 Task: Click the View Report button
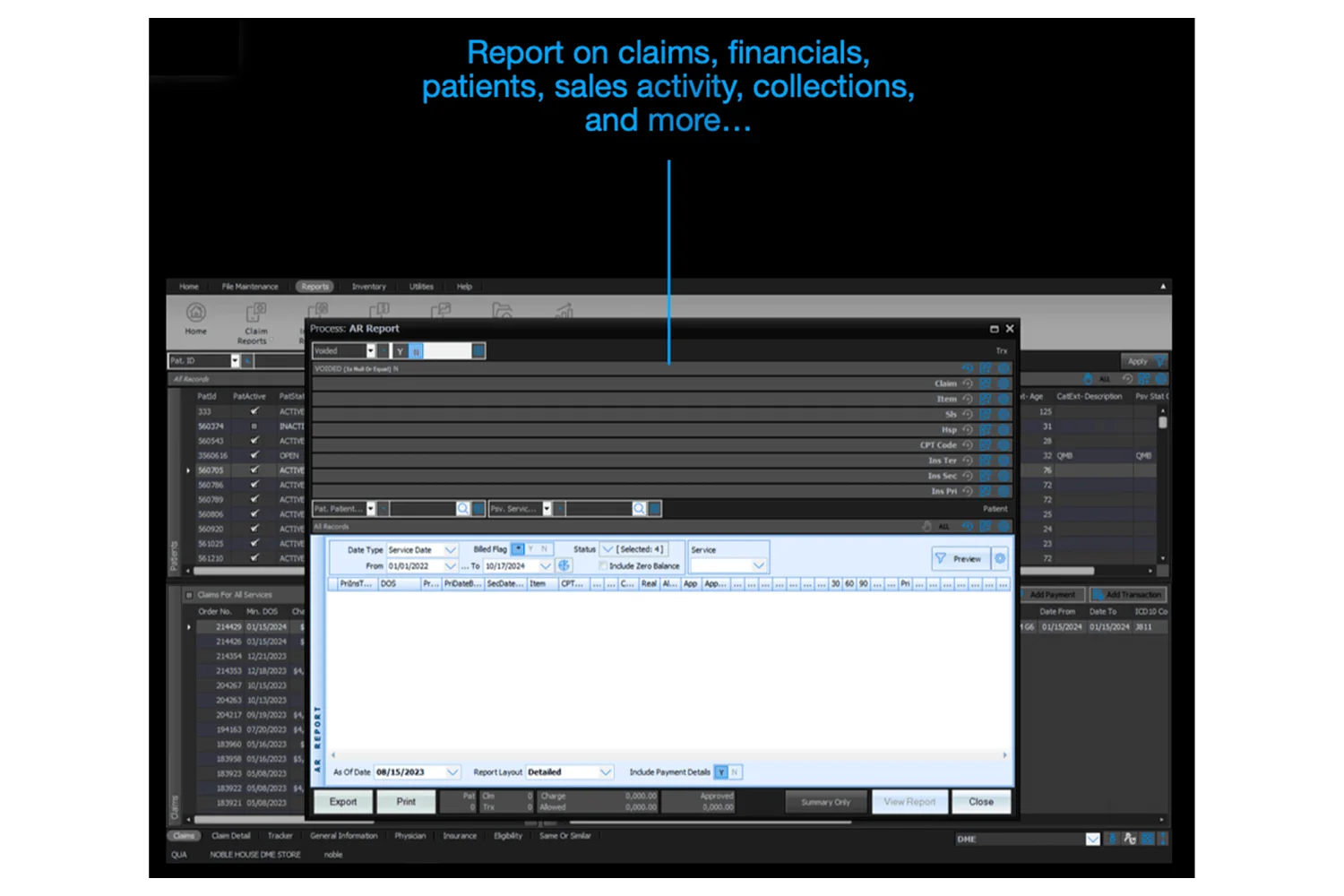[x=909, y=802]
